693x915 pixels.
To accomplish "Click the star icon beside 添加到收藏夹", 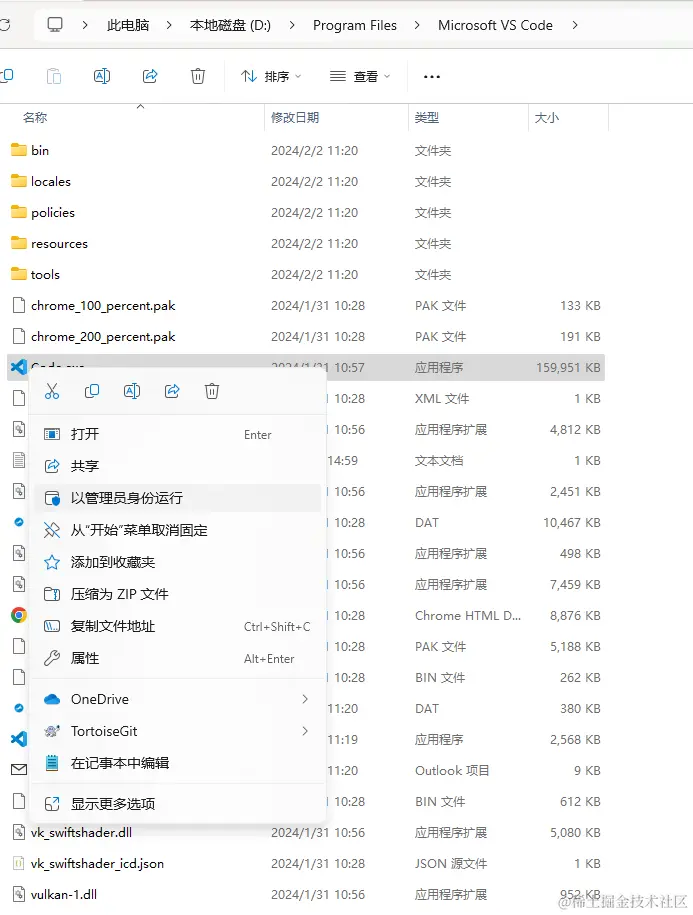I will (x=52, y=562).
